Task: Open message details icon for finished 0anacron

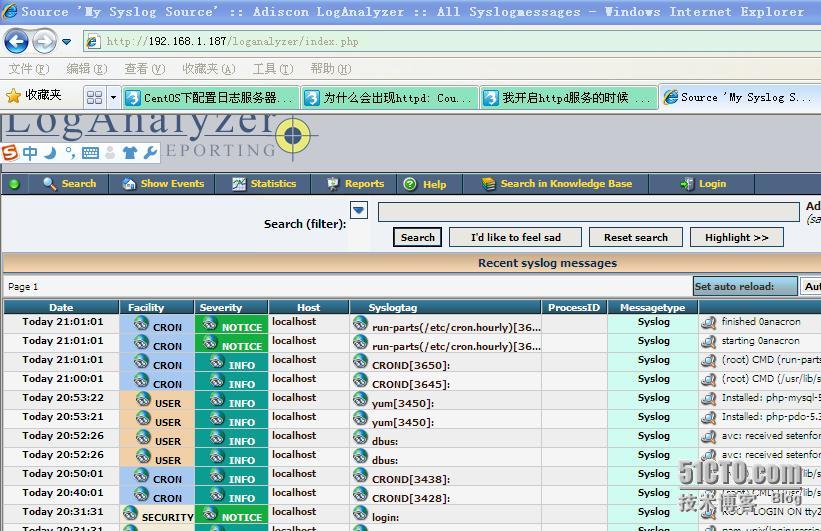Action: [709, 323]
